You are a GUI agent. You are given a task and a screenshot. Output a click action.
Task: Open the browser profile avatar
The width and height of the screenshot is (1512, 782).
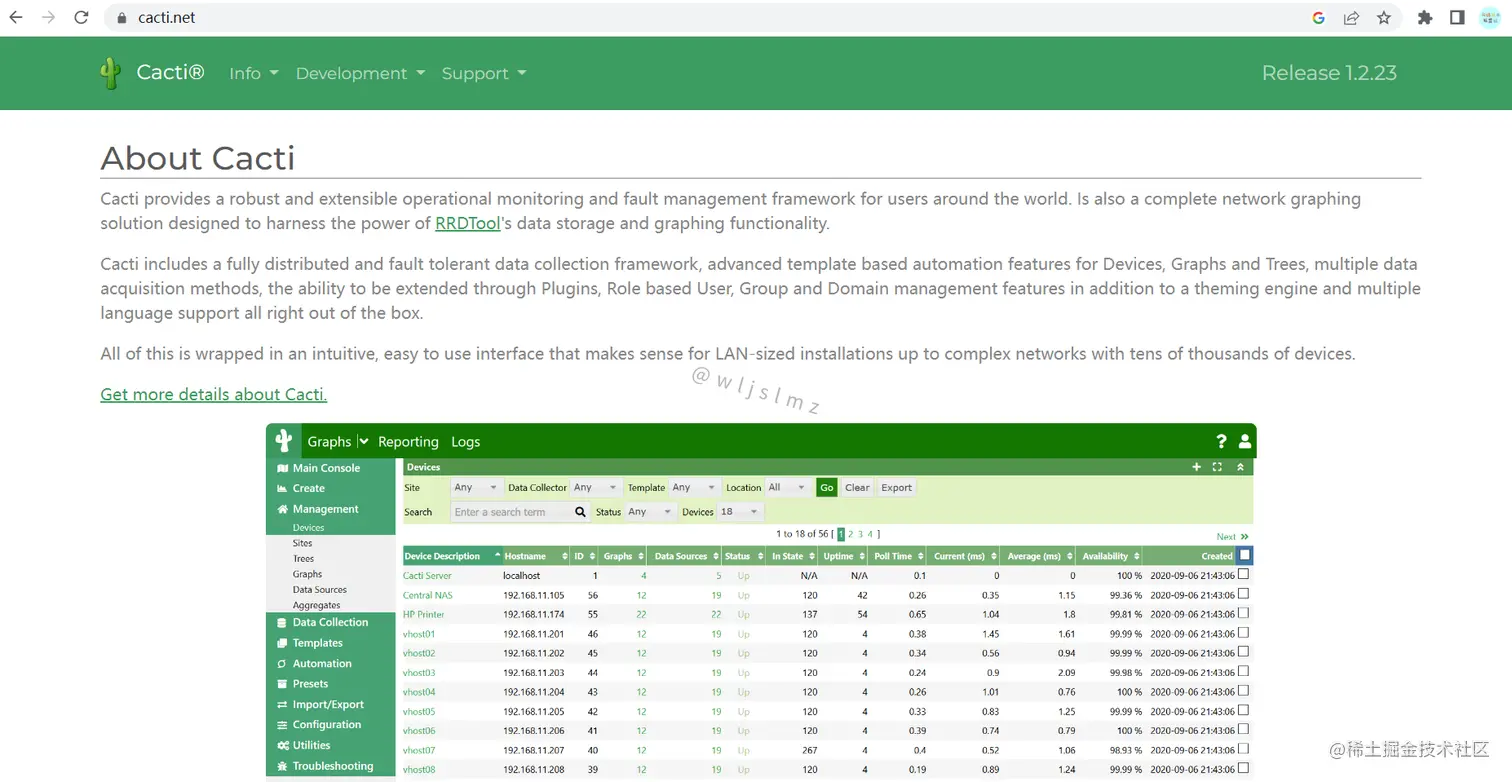[x=1489, y=17]
